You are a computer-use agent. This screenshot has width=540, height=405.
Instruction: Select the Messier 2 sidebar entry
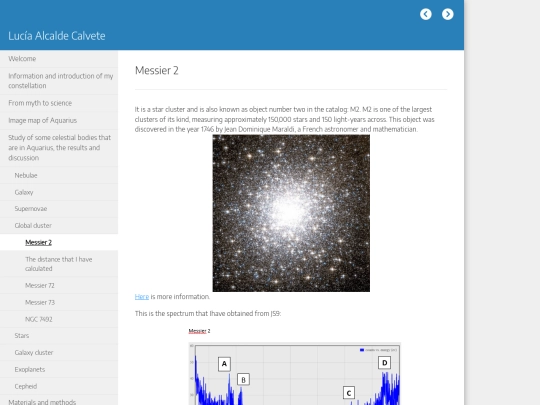(x=59, y=242)
